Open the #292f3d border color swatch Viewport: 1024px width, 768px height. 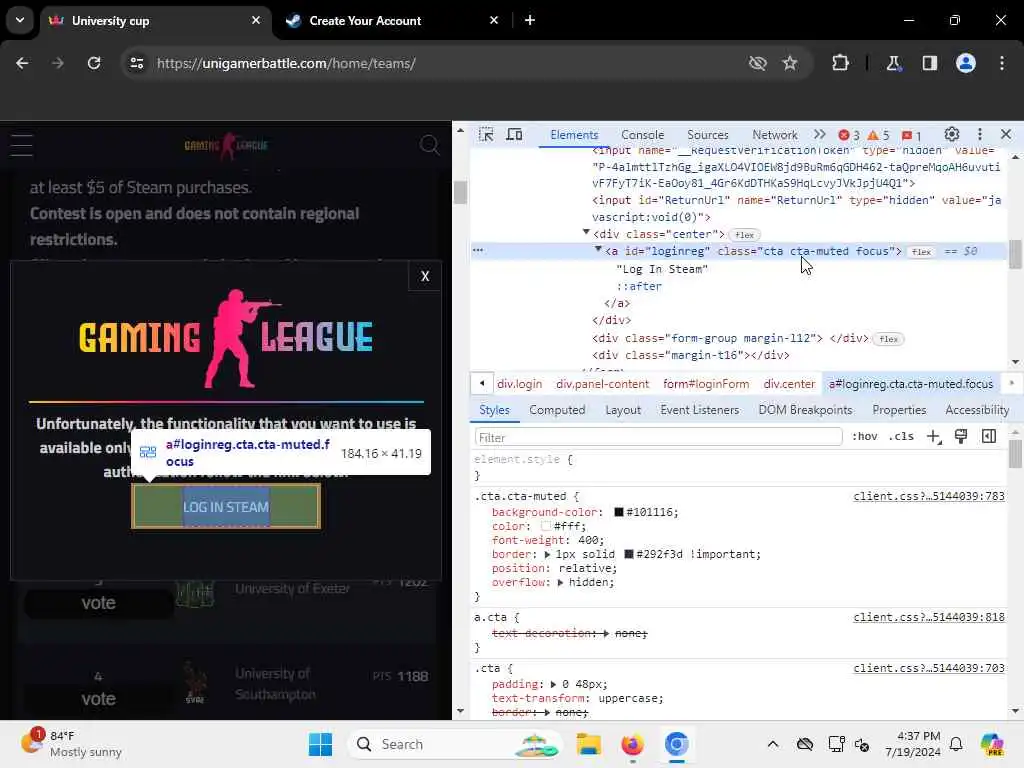[x=629, y=554]
